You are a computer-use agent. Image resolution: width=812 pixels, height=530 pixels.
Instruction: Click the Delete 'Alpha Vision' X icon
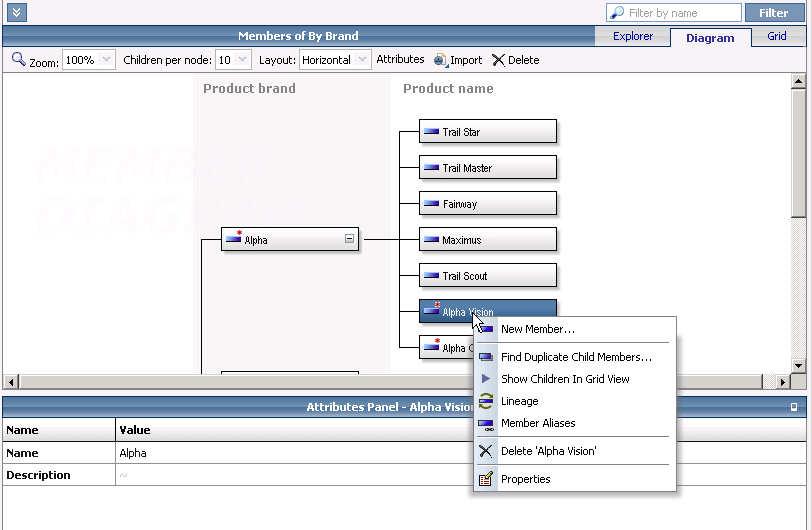[x=486, y=451]
